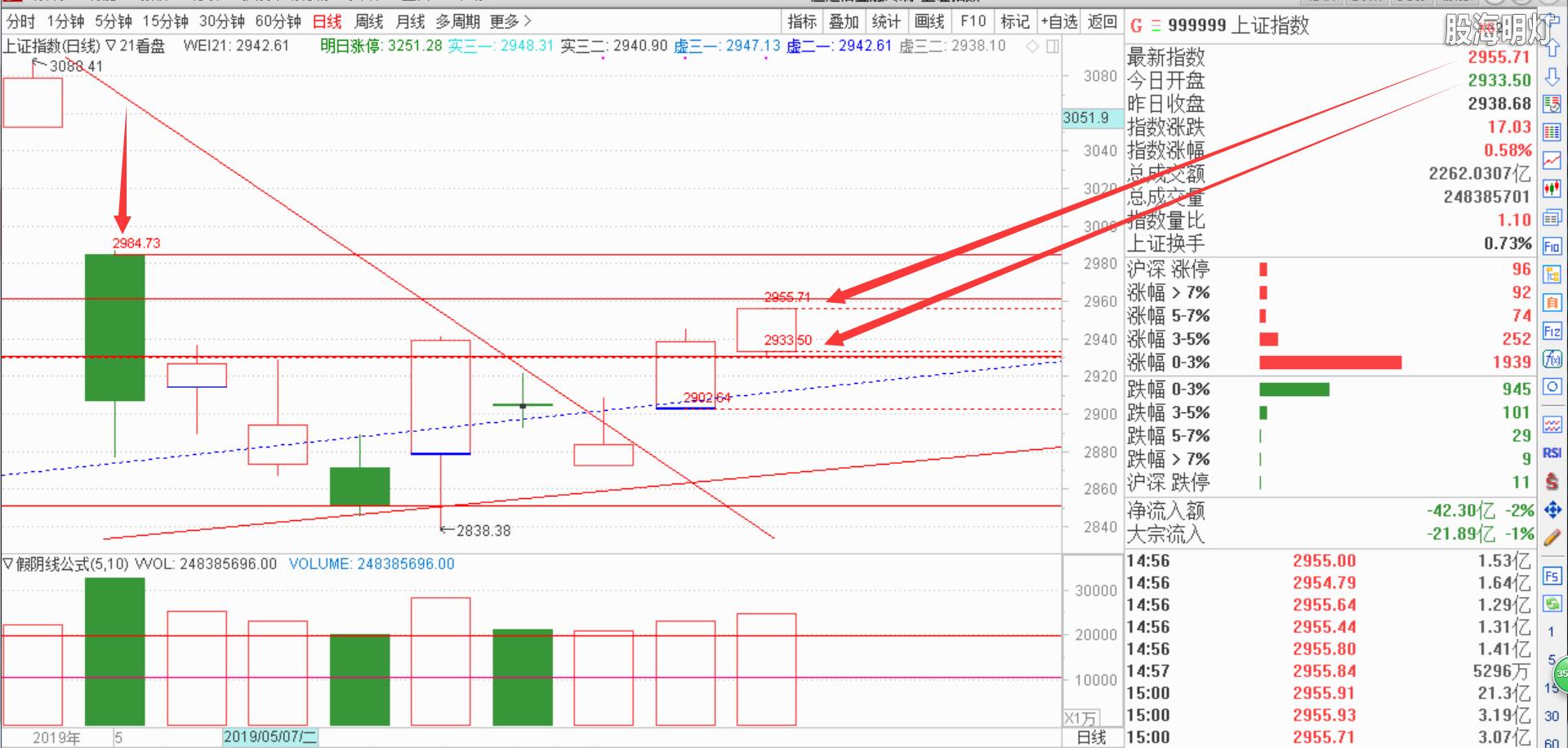Open the f(x) formula icon
This screenshot has height=748, width=1568.
pyautogui.click(x=1552, y=359)
